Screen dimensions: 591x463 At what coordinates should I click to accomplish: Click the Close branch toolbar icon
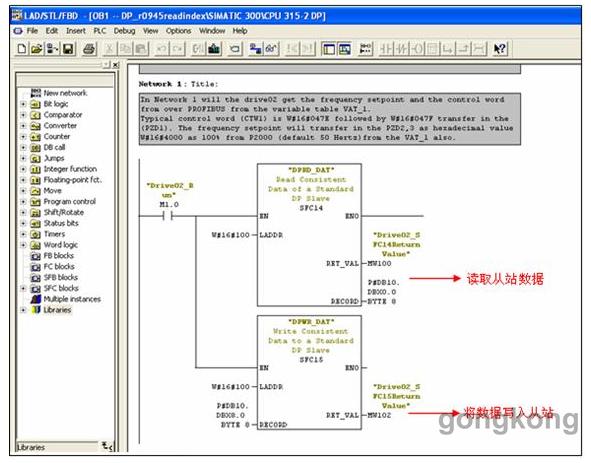click(x=464, y=49)
